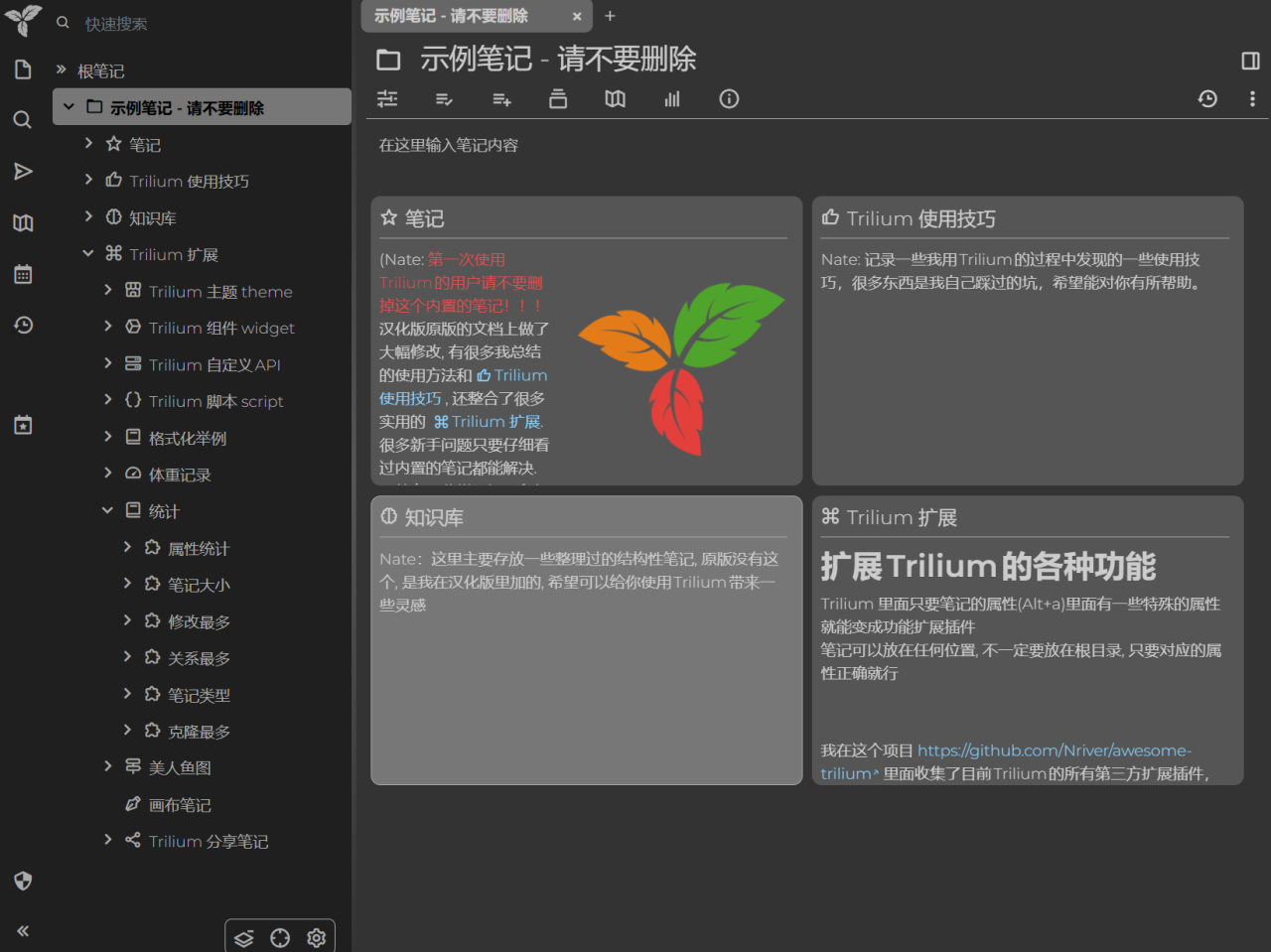The width and height of the screenshot is (1271, 952).
Task: Click the Recent Changes clock icon in sidebar
Action: (23, 325)
